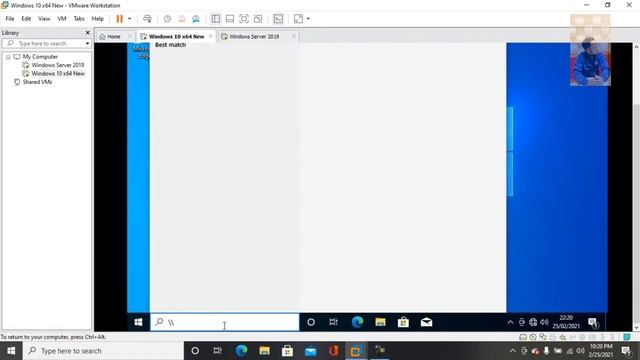The width and height of the screenshot is (640, 360).
Task: Open the Tabs menu
Action: tap(79, 19)
